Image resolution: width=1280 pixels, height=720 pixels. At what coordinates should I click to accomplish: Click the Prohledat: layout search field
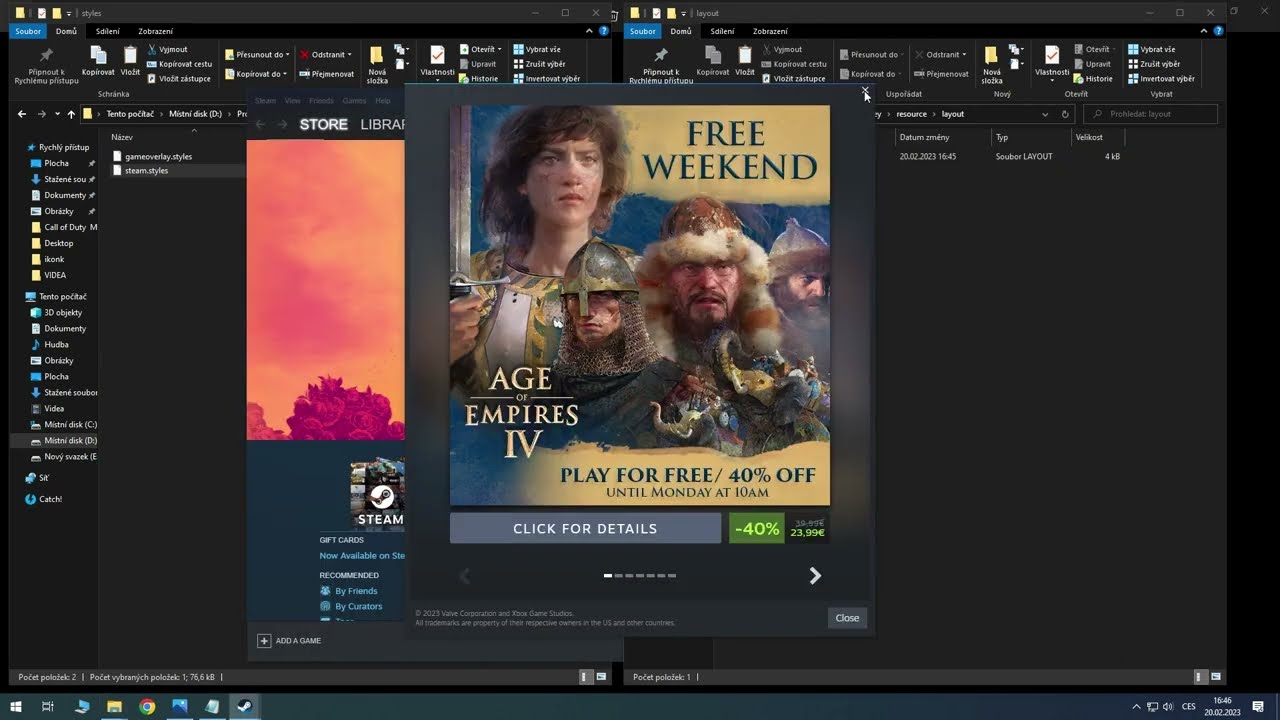point(1150,114)
